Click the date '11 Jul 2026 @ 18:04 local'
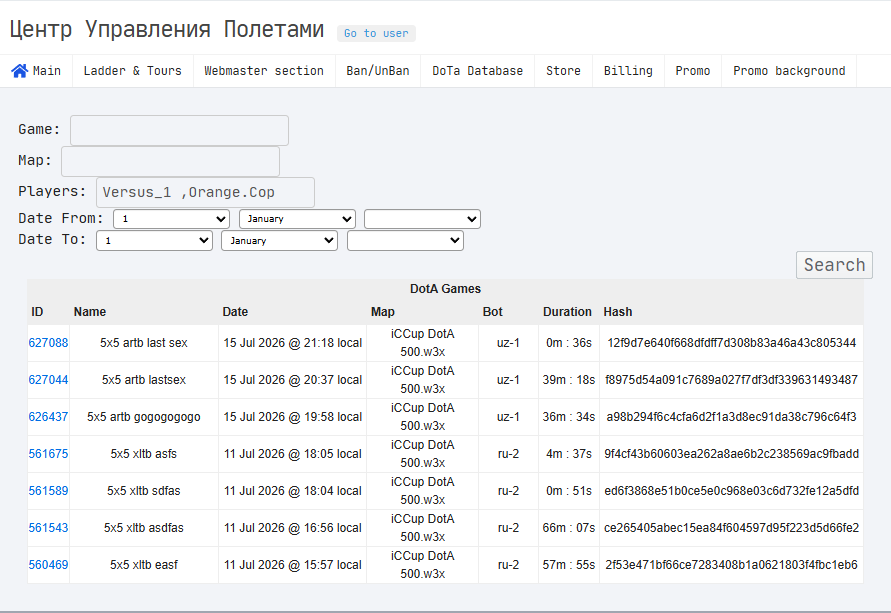The width and height of the screenshot is (891, 613). click(x=293, y=490)
